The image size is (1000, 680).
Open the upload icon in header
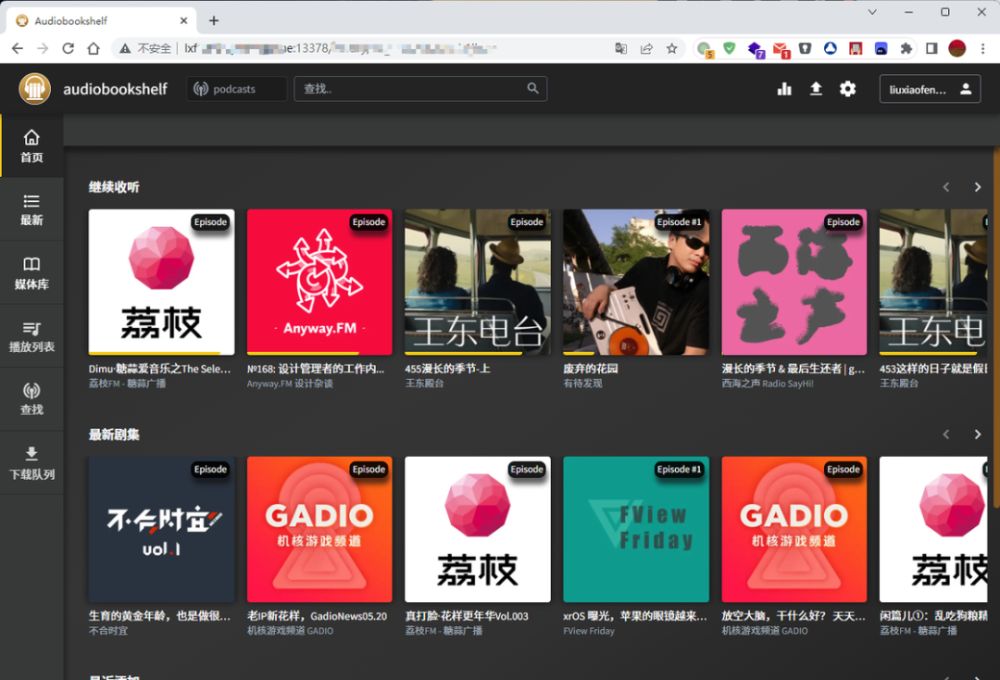[816, 89]
